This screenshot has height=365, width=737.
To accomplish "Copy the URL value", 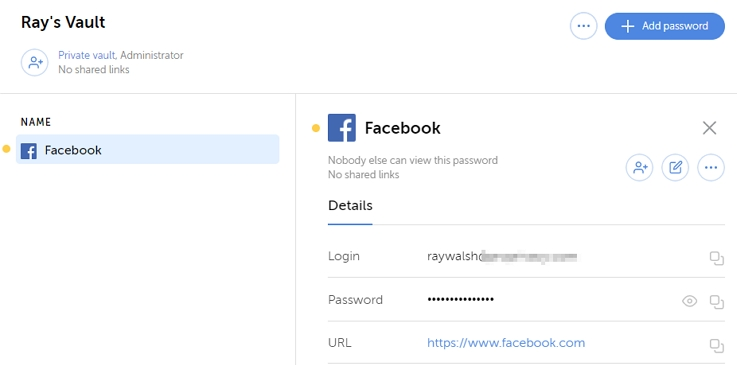I will point(716,345).
